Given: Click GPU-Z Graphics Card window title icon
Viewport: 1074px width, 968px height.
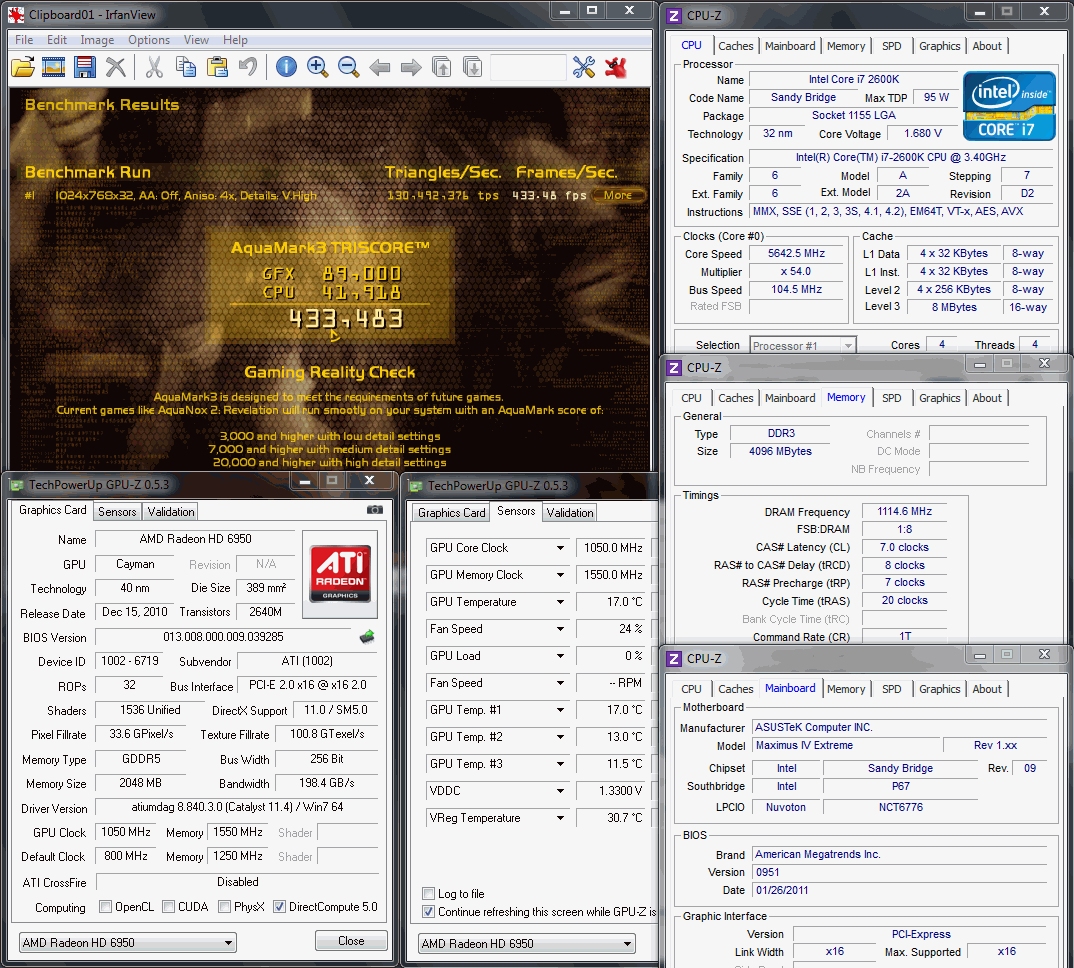Looking at the screenshot, I should coord(16,486).
